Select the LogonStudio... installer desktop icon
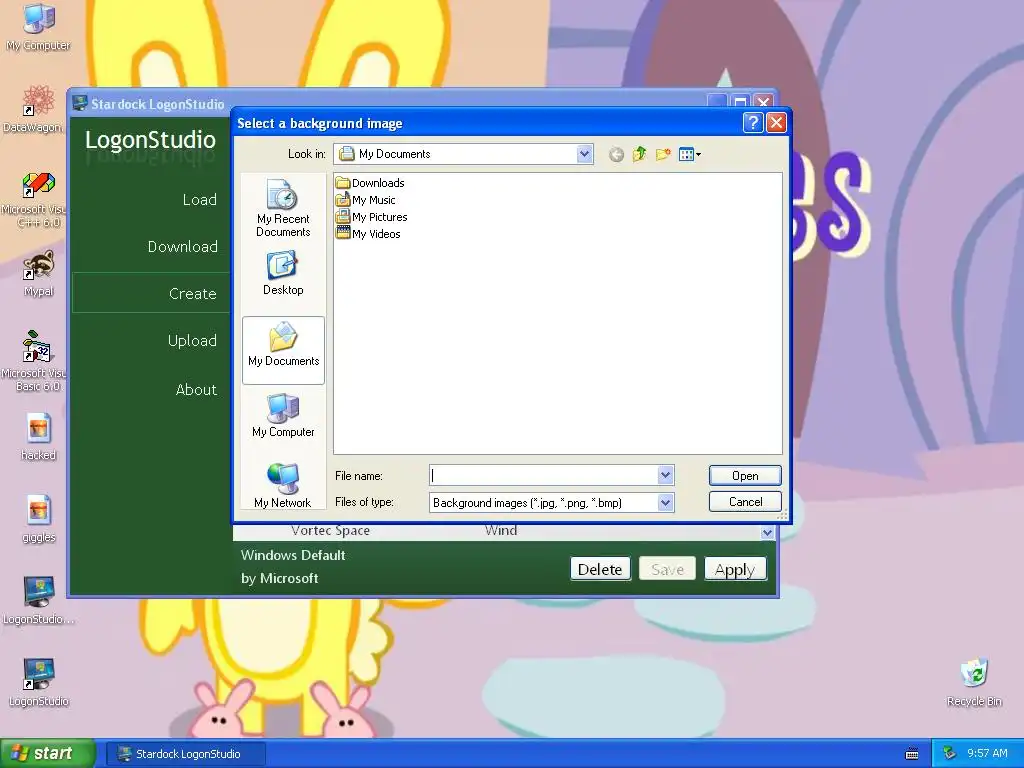Viewport: 1024px width, 768px height. (39, 600)
